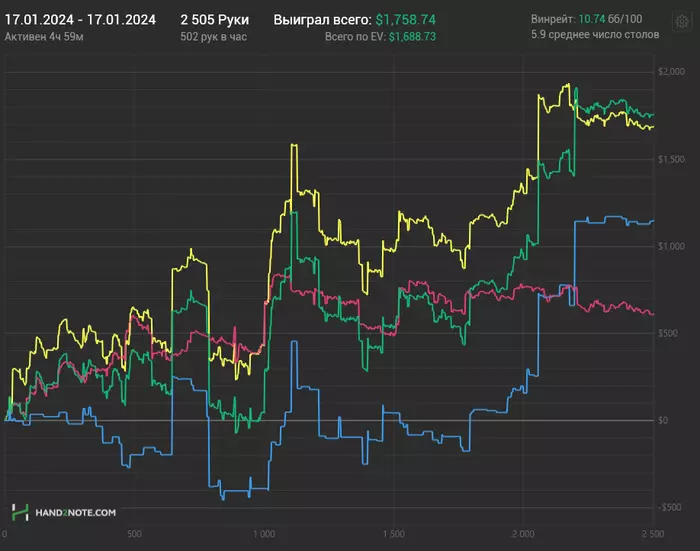700x551 pixels.
Task: Click the Выиграл всего label
Action: click(323, 20)
